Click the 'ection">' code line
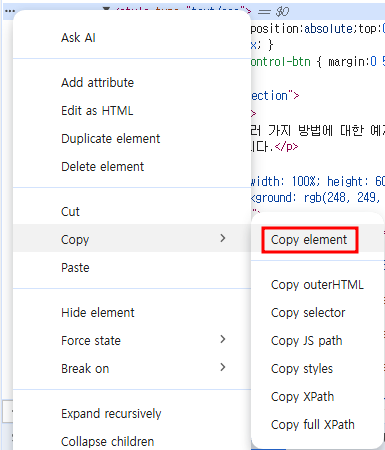 [275, 96]
